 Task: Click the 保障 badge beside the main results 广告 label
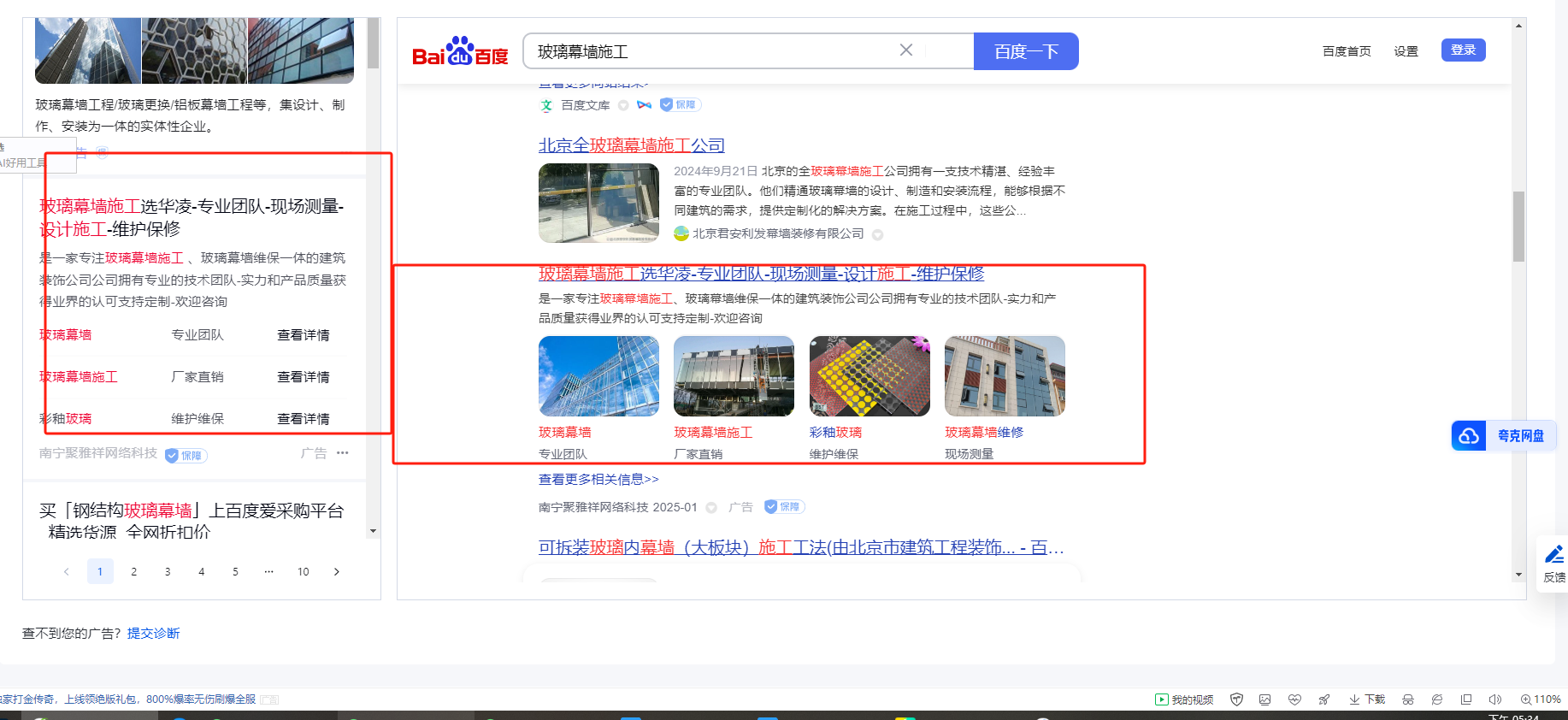[x=785, y=507]
